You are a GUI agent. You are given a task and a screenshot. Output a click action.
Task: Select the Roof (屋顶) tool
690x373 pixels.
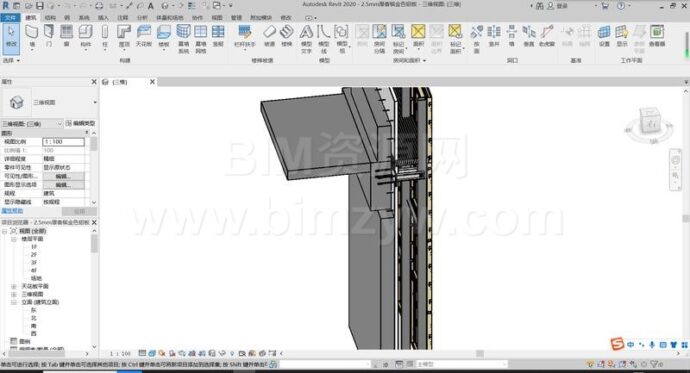[124, 36]
